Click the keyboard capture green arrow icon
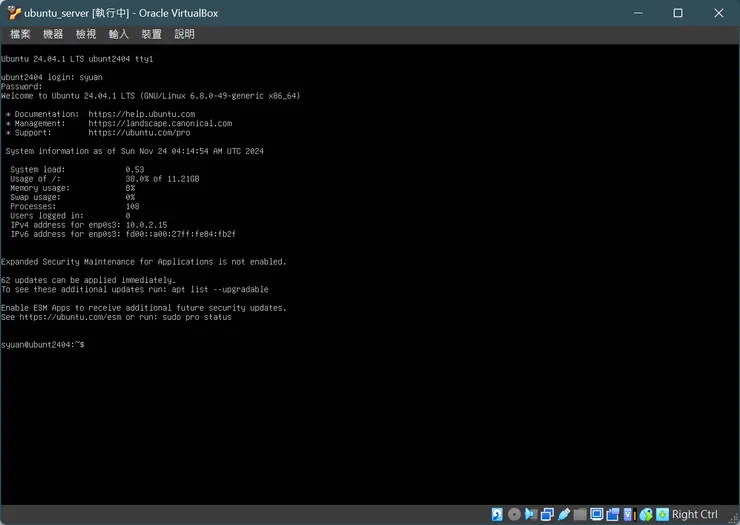The width and height of the screenshot is (740, 525). tap(663, 514)
